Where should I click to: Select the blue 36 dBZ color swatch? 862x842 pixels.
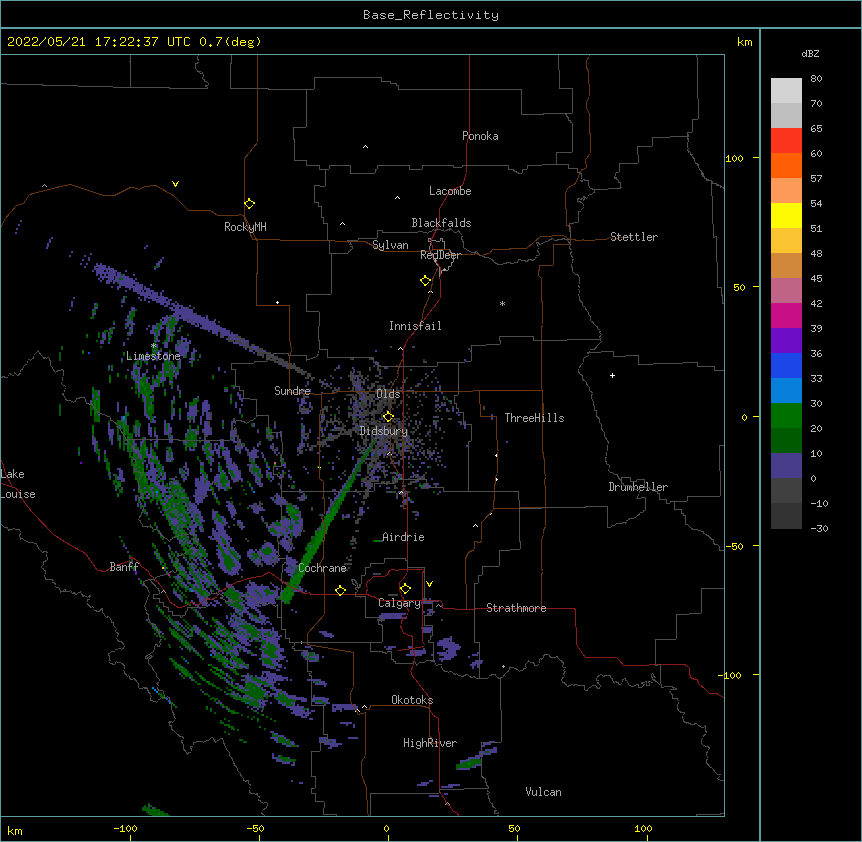[786, 365]
